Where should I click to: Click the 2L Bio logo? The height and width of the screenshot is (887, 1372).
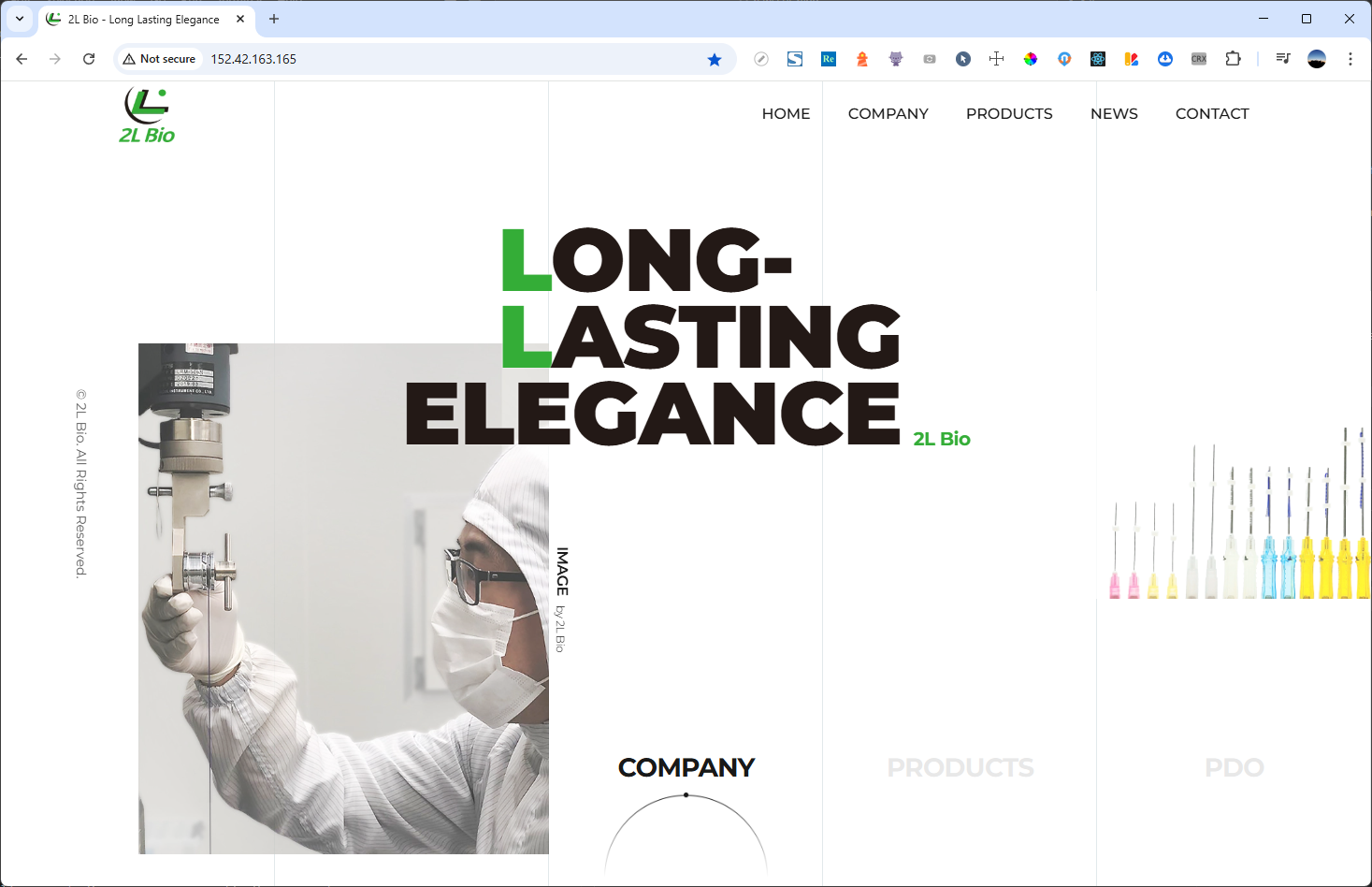tap(147, 116)
